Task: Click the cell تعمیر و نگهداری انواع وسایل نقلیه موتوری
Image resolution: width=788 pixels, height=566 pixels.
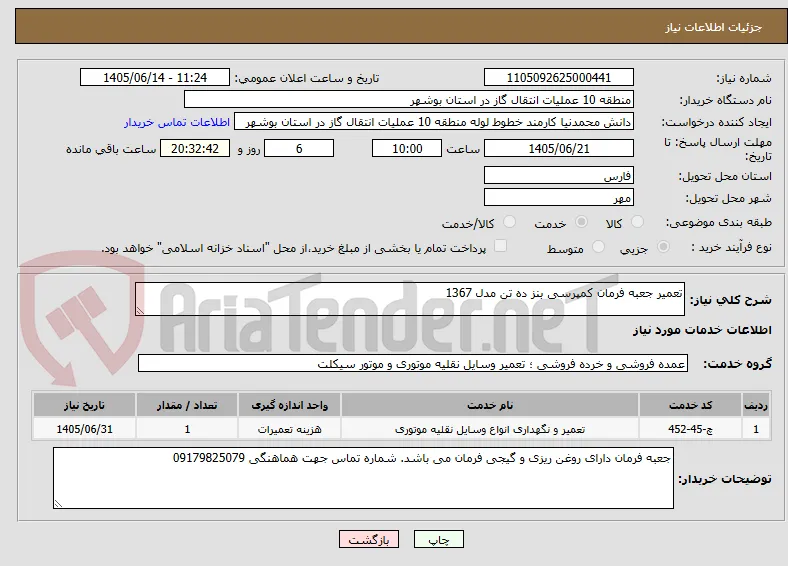Action: click(490, 429)
